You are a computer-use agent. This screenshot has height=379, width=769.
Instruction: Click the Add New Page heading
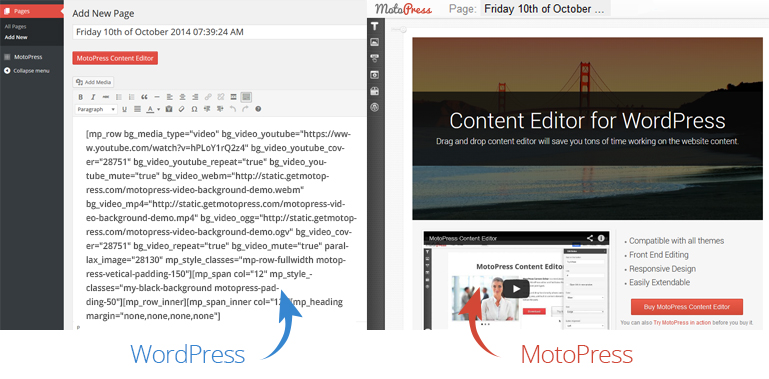pyautogui.click(x=103, y=13)
